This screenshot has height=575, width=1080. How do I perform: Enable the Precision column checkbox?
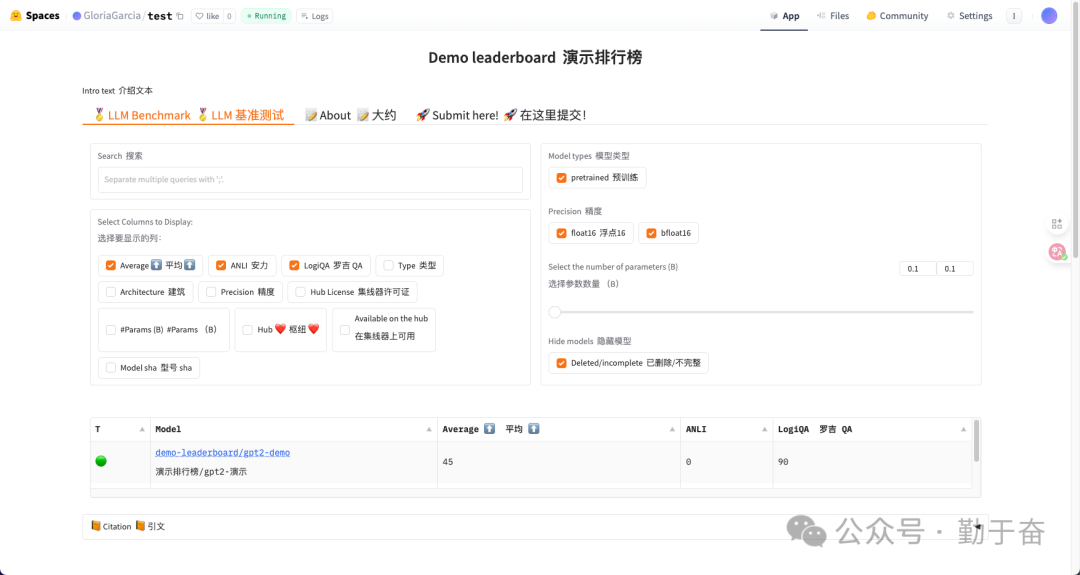(211, 292)
